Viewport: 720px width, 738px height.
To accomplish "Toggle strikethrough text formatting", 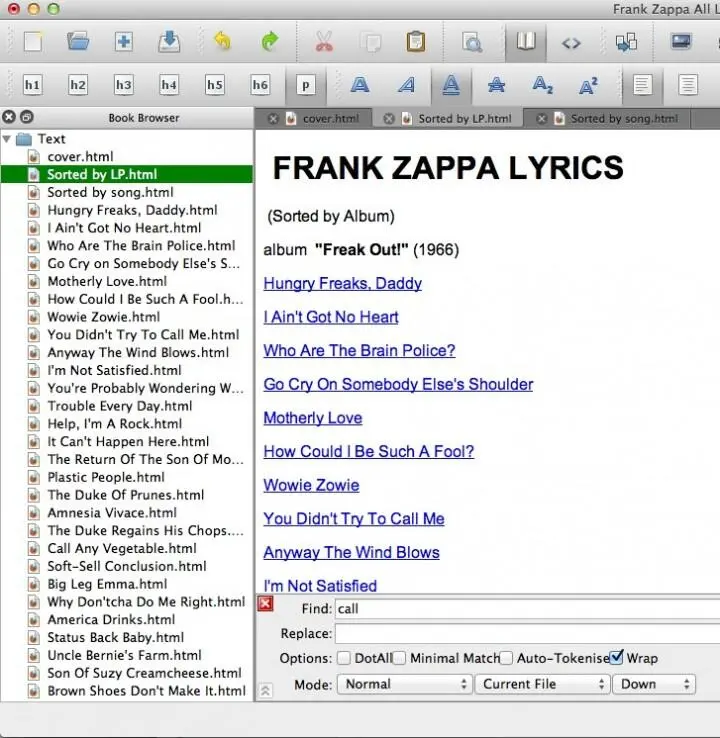I will pos(496,85).
